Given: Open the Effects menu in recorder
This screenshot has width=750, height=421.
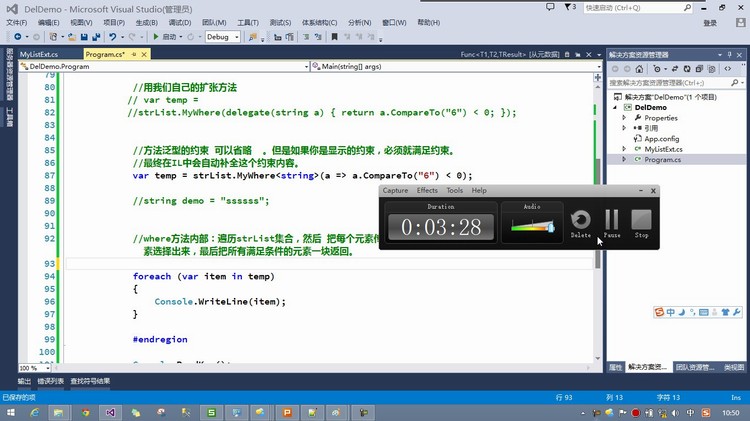Looking at the screenshot, I should click(x=427, y=190).
